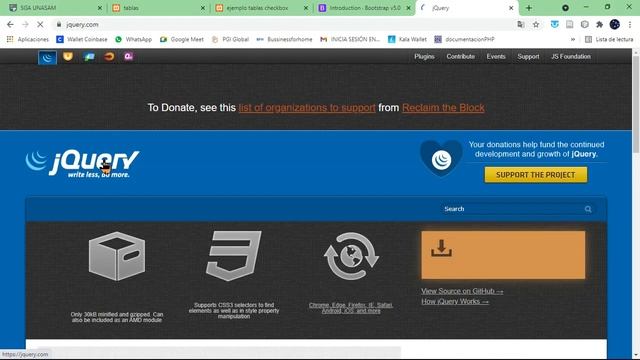Image resolution: width=640 pixels, height=360 pixels.
Task: Click the jquery.com address bar
Action: (286, 24)
